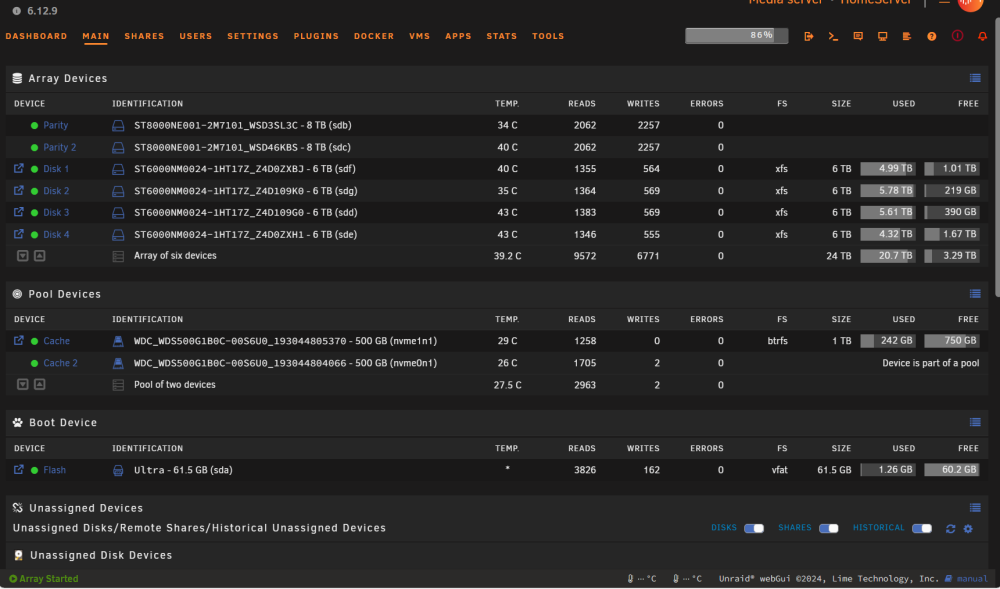The width and height of the screenshot is (1000, 589).
Task: Click the Boot Device list view icon
Action: coord(975,422)
